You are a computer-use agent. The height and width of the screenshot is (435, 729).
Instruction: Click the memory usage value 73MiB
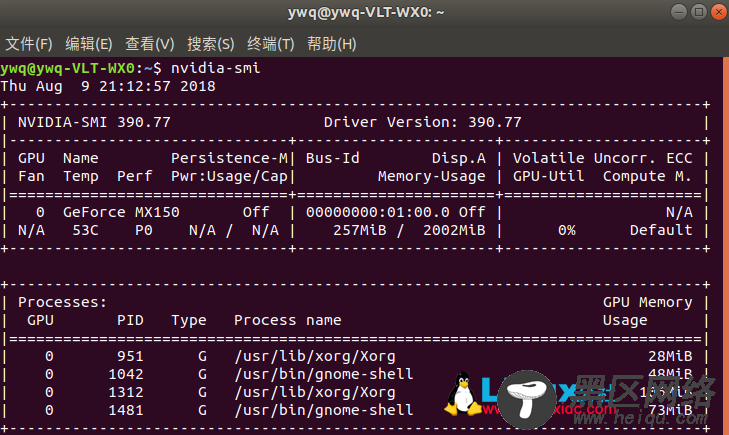670,410
